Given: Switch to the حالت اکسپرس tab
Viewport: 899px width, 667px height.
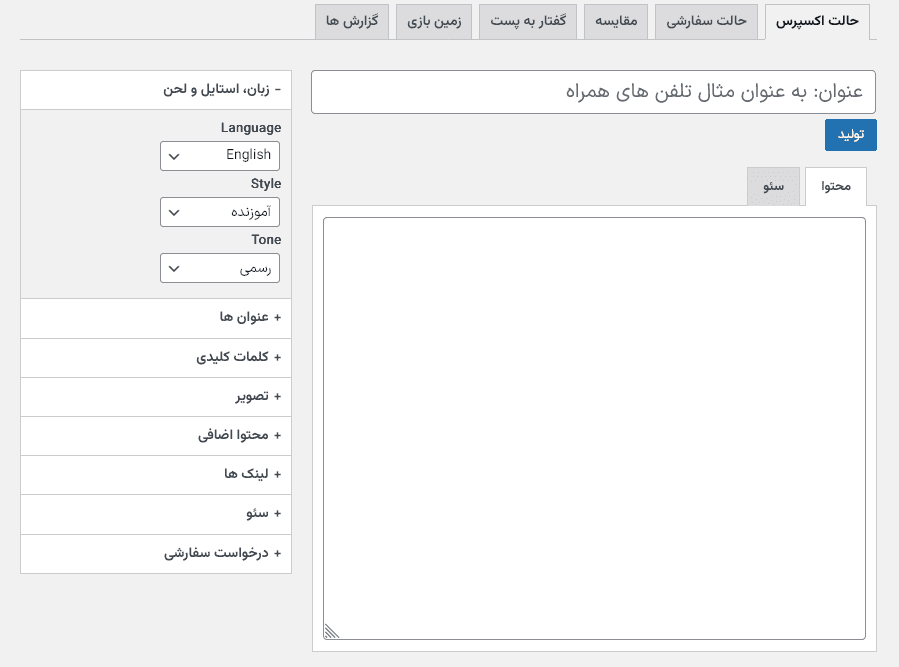Looking at the screenshot, I should (817, 22).
